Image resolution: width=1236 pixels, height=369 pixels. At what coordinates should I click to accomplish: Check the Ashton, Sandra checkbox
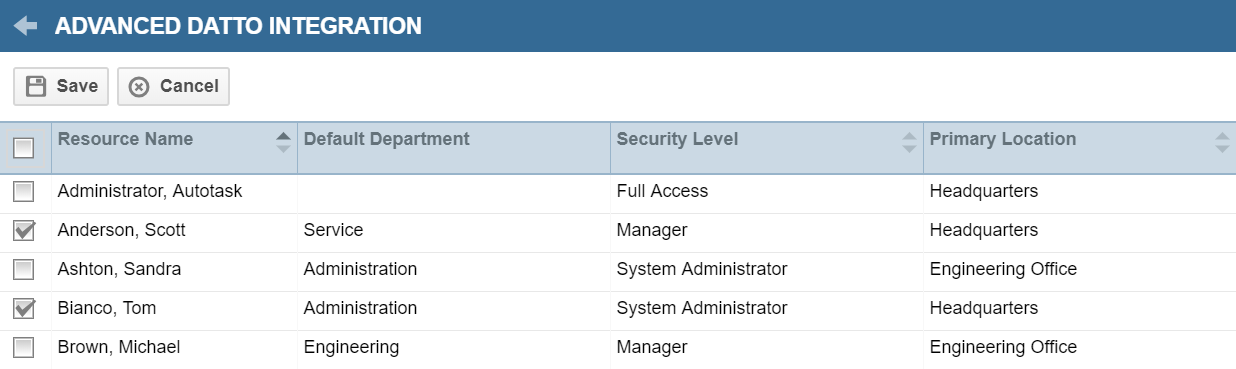coord(23,269)
